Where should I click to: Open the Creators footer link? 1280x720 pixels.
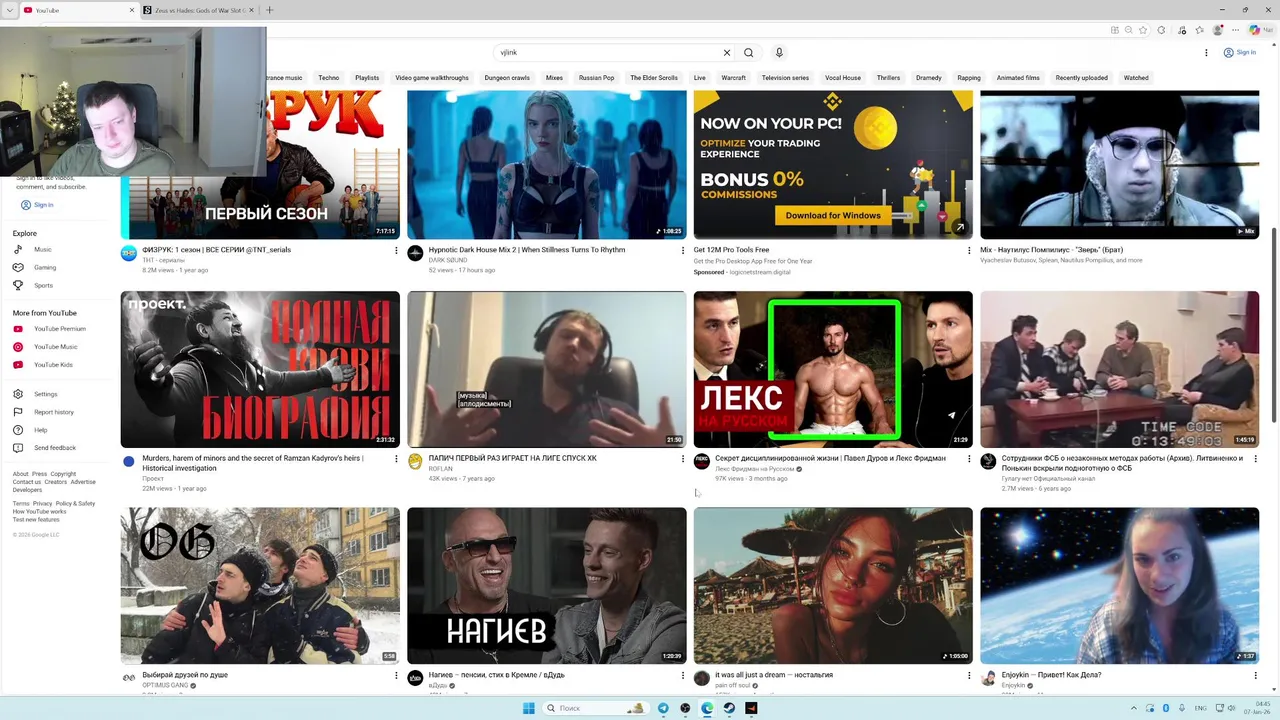[x=55, y=482]
